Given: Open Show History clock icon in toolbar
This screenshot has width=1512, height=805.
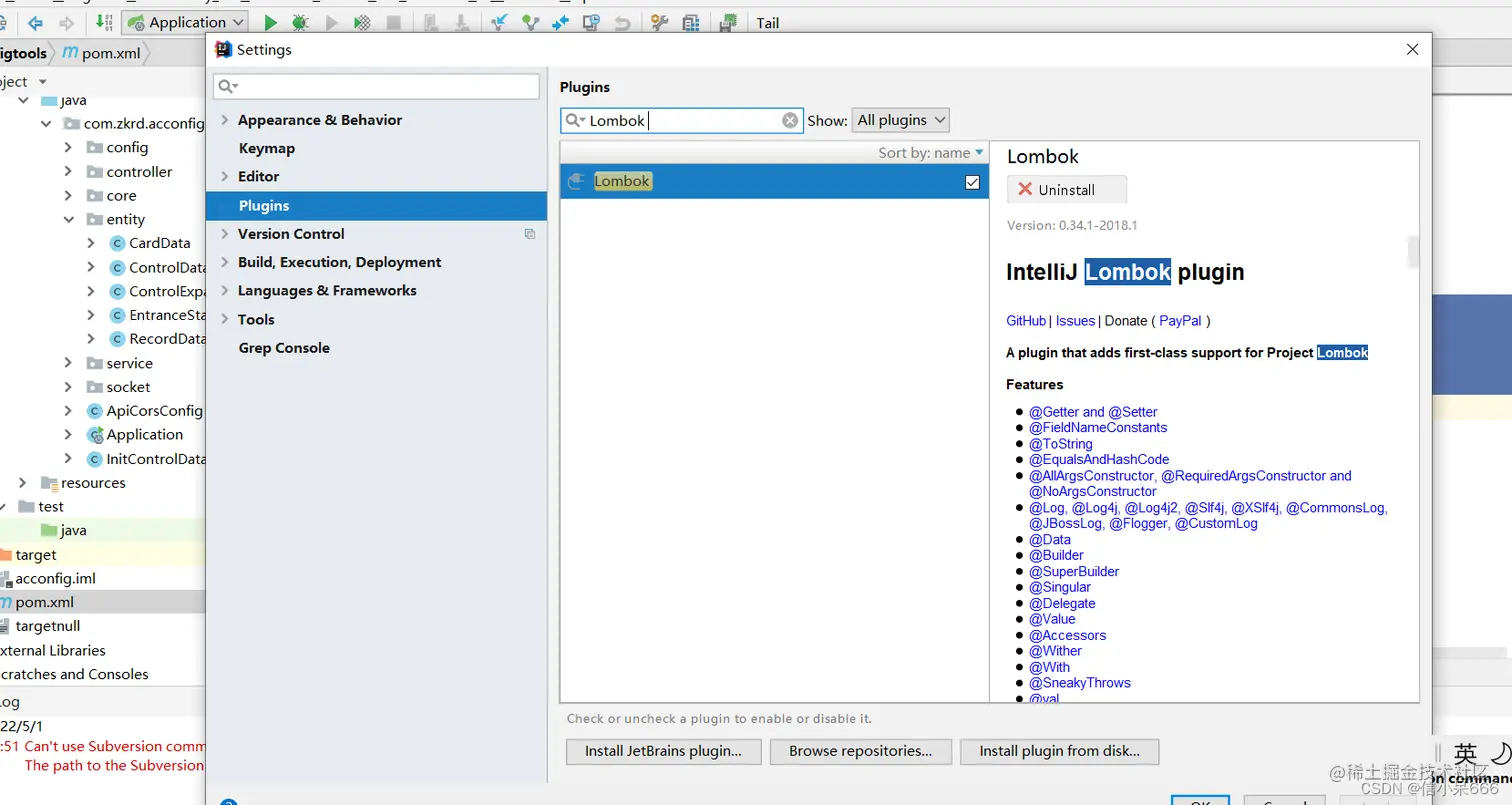Looking at the screenshot, I should (591, 22).
